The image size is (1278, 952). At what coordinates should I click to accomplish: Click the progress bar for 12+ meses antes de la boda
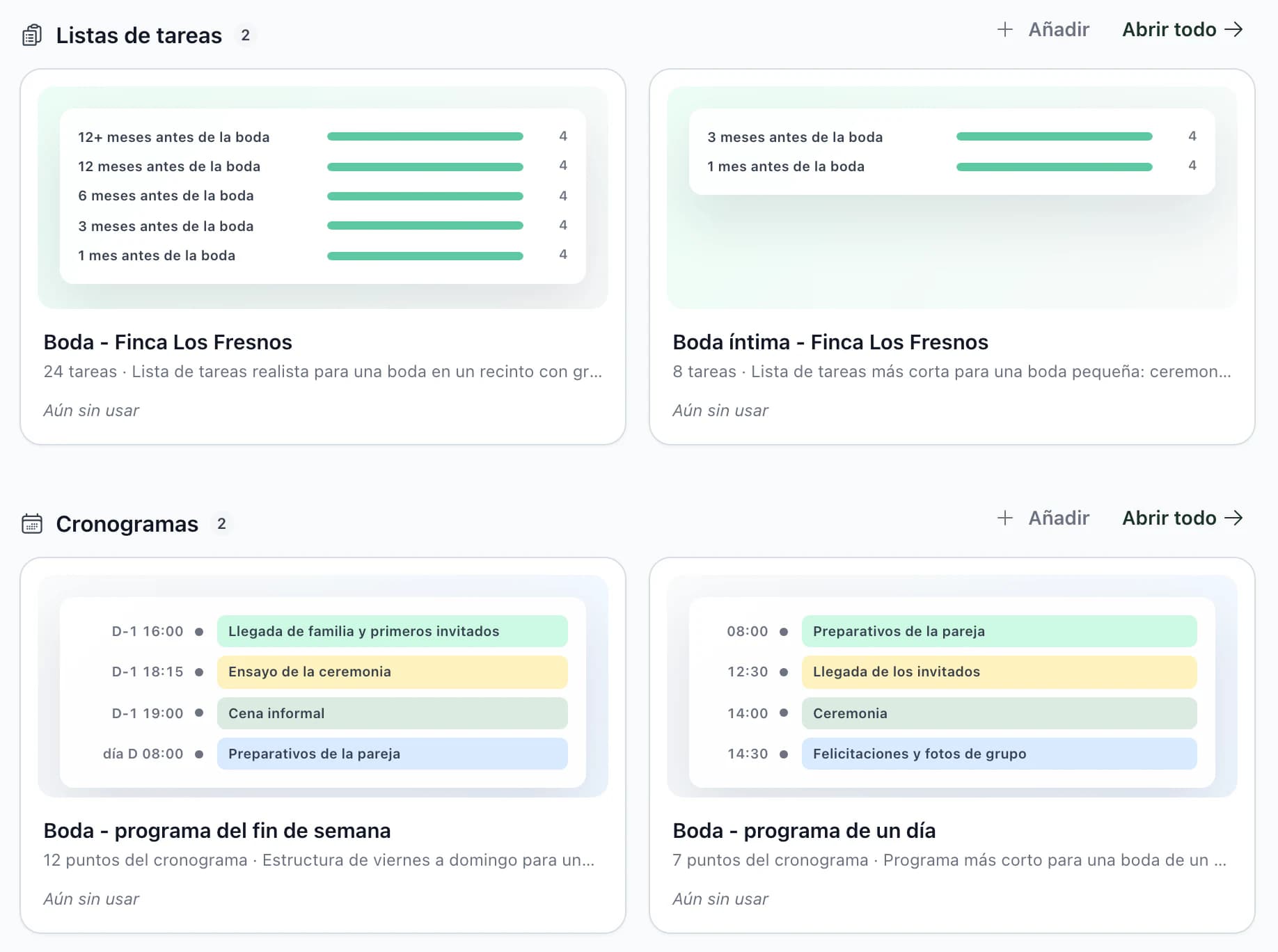pyautogui.click(x=425, y=136)
